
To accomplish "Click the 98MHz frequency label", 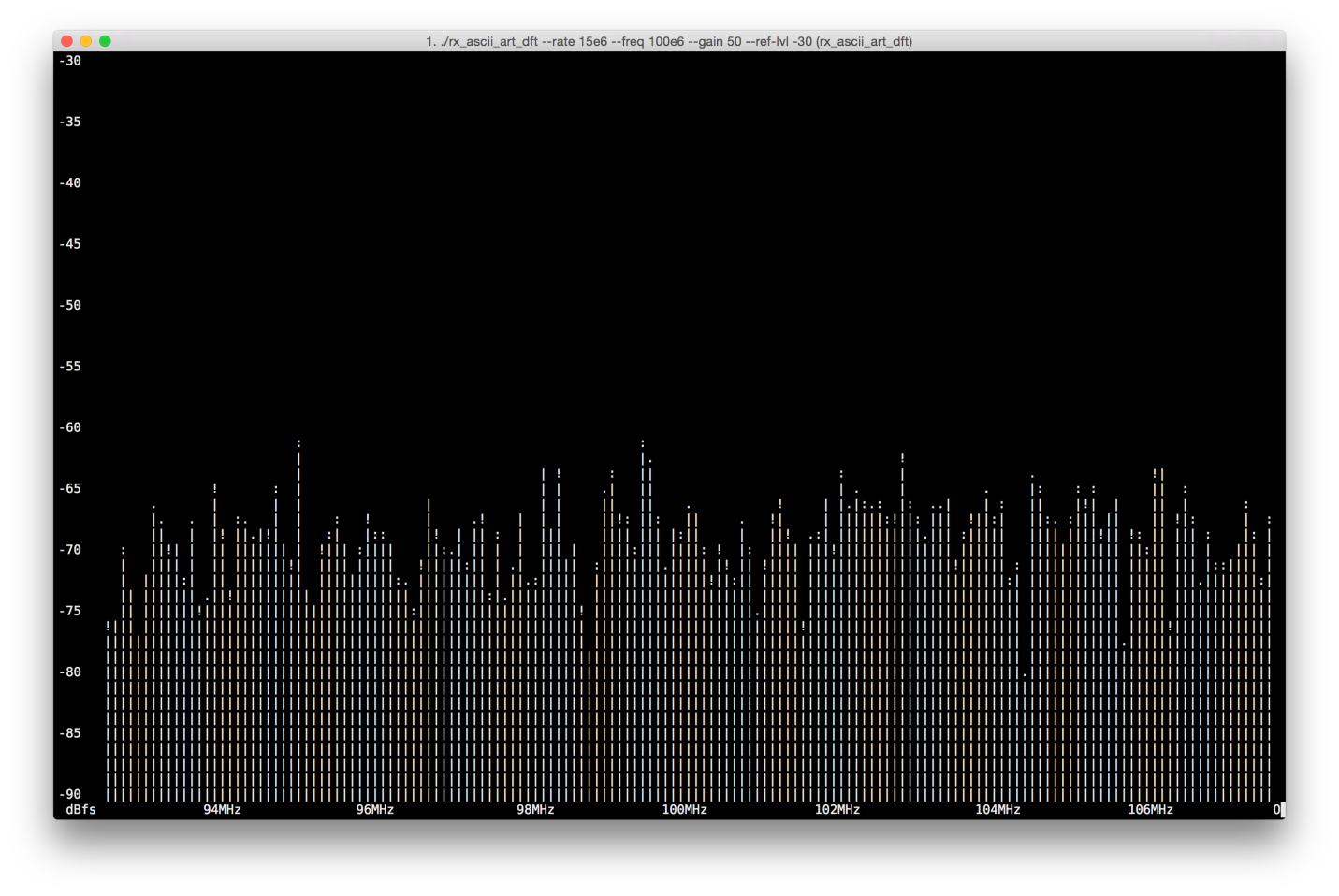I will pyautogui.click(x=535, y=810).
